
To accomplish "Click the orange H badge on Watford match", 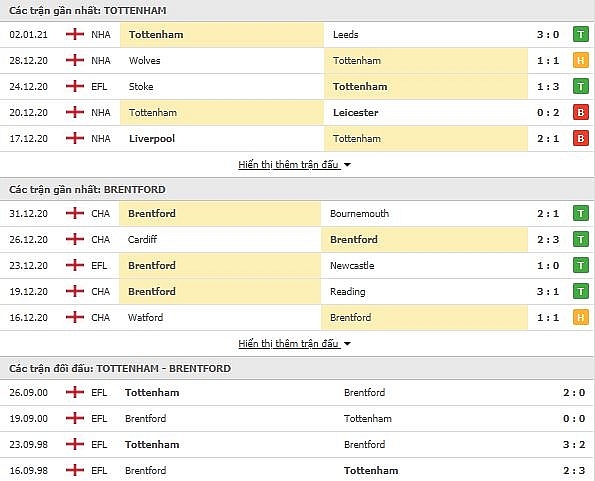I will tap(581, 318).
